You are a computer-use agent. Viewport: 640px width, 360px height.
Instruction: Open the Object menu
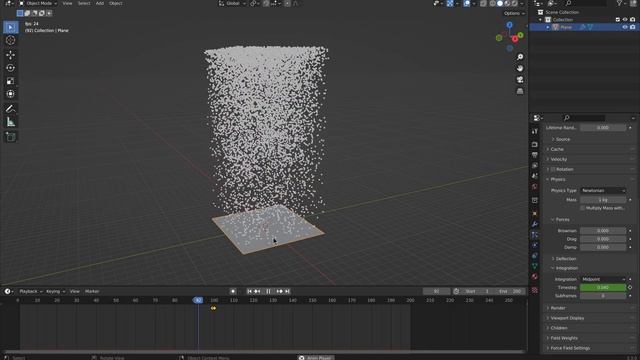(x=116, y=3)
